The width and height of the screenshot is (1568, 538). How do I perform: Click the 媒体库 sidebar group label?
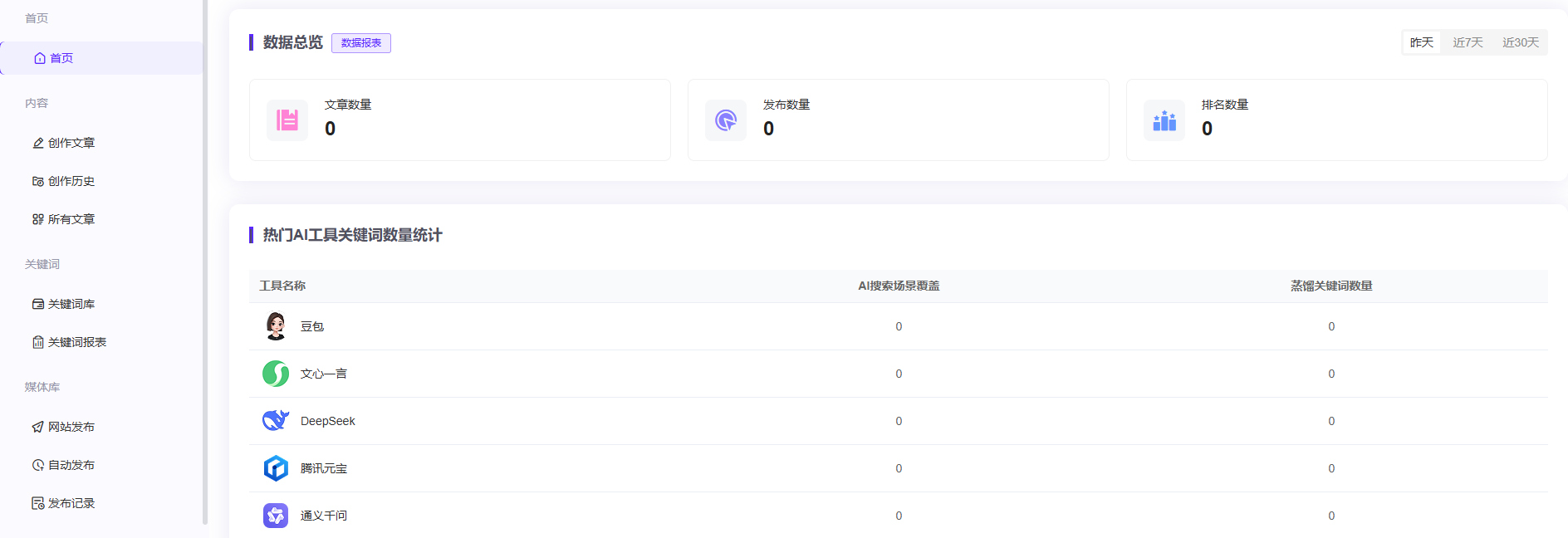(x=42, y=387)
